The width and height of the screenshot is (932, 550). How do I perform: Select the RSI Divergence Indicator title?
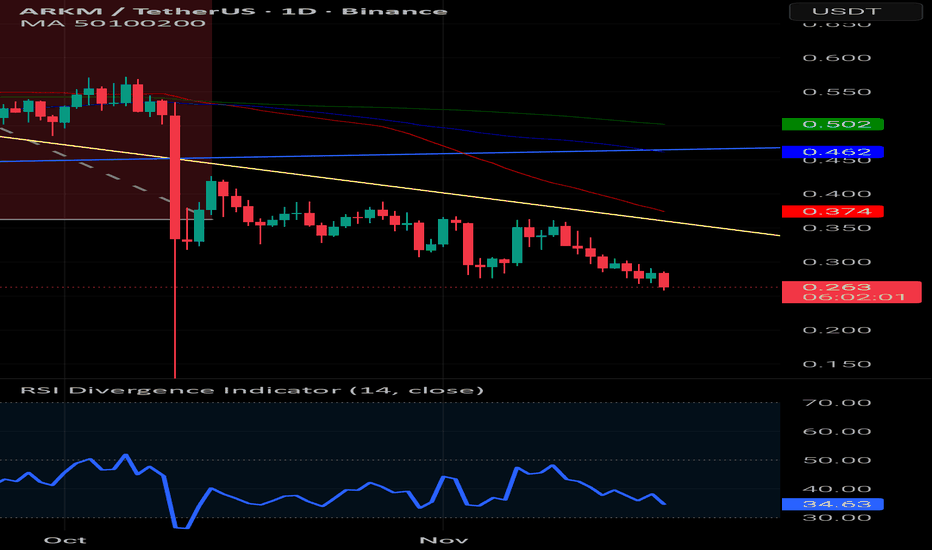(x=252, y=390)
